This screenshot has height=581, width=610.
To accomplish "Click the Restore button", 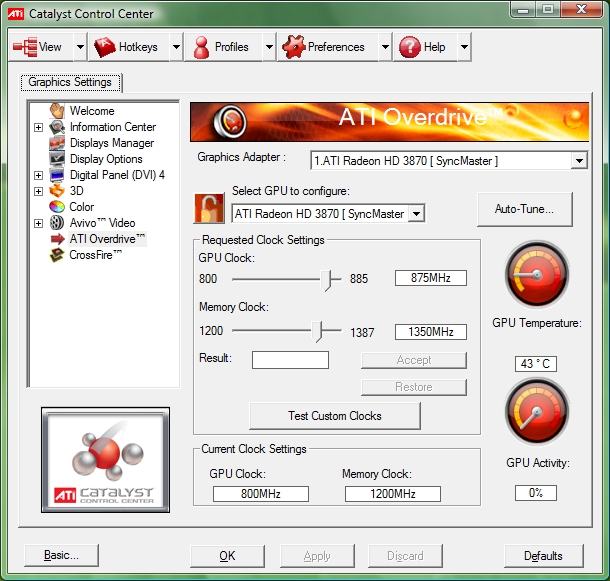I will coord(414,387).
